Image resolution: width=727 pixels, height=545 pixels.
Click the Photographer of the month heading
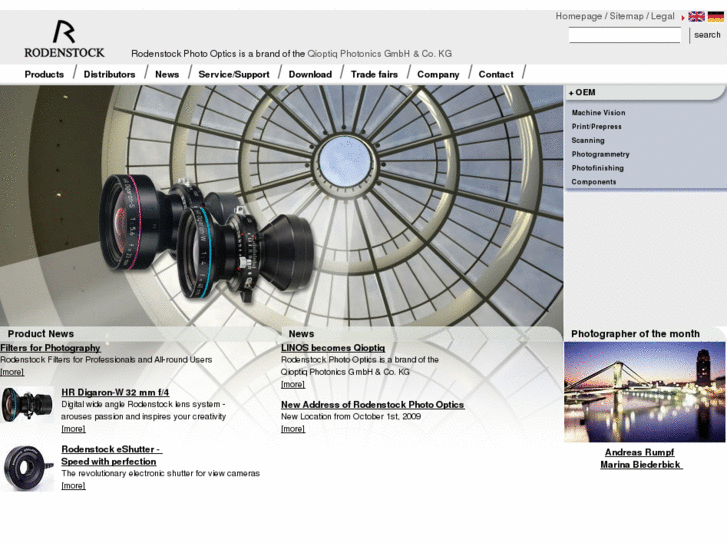[635, 334]
